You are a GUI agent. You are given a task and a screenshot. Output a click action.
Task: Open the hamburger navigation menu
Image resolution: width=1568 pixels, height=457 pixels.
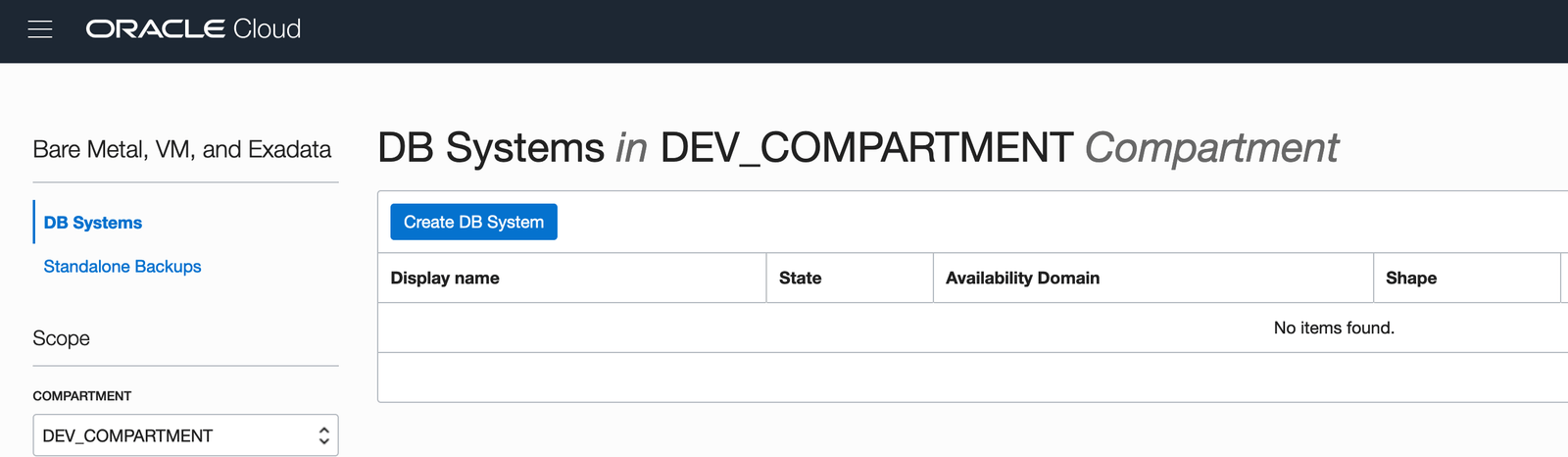(40, 29)
